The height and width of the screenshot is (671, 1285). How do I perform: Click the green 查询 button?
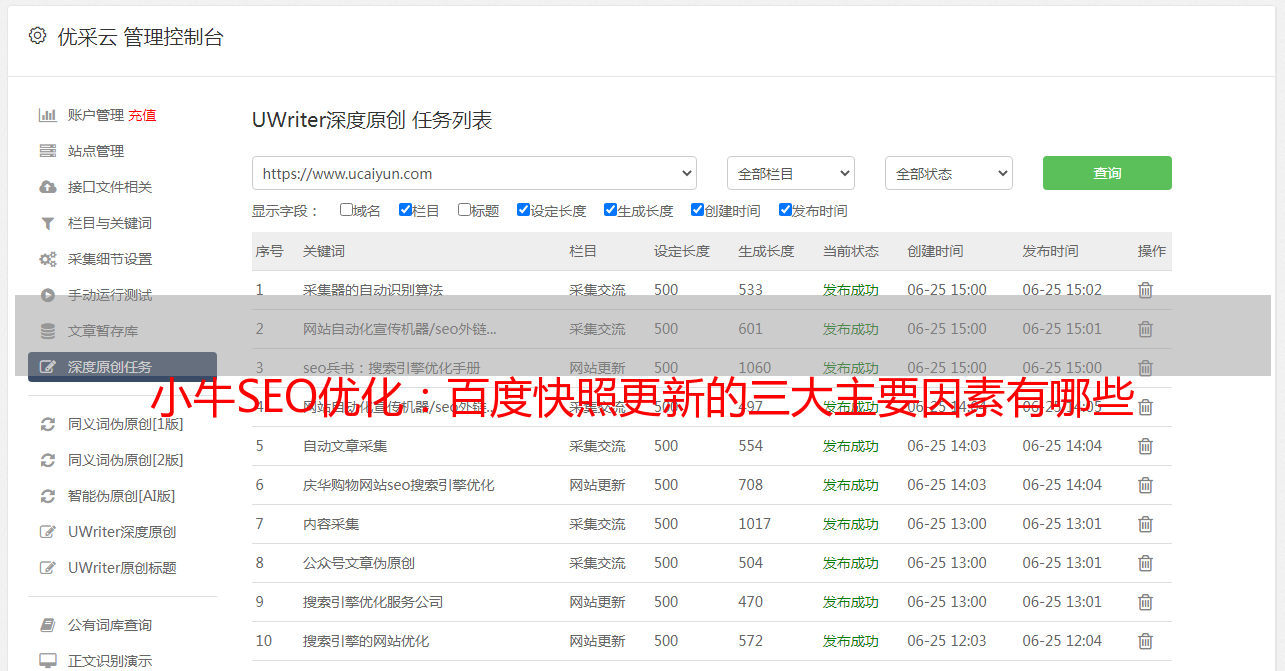click(1107, 173)
